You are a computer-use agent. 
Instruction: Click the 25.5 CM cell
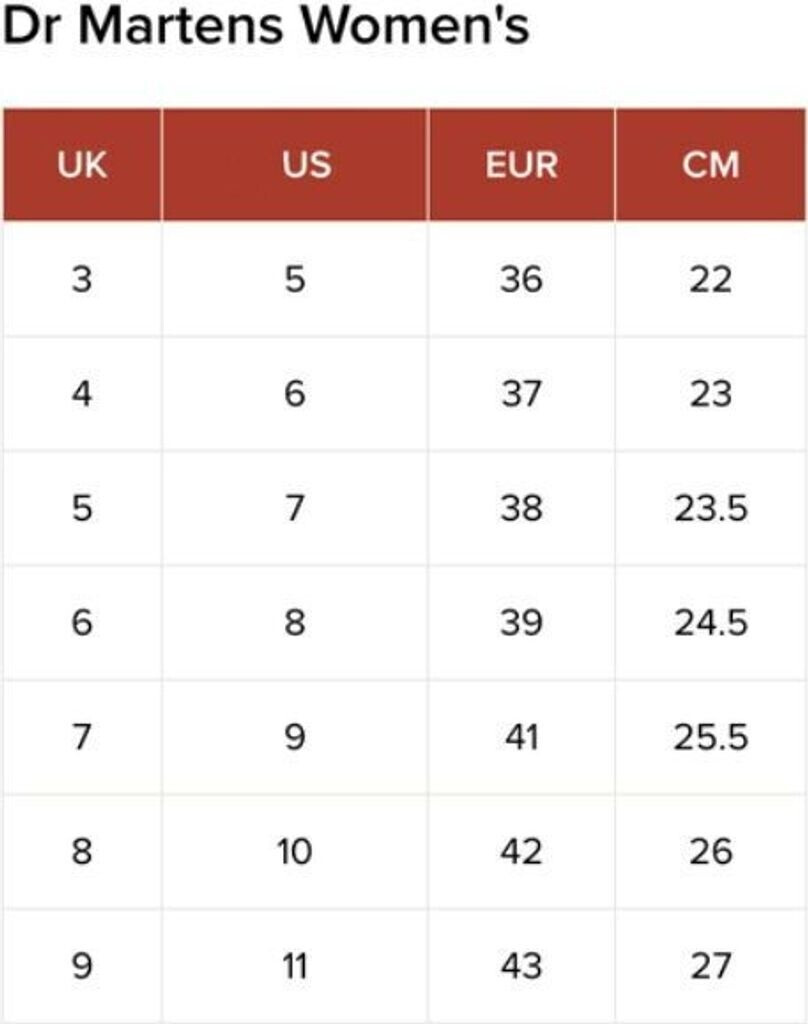[x=711, y=738]
